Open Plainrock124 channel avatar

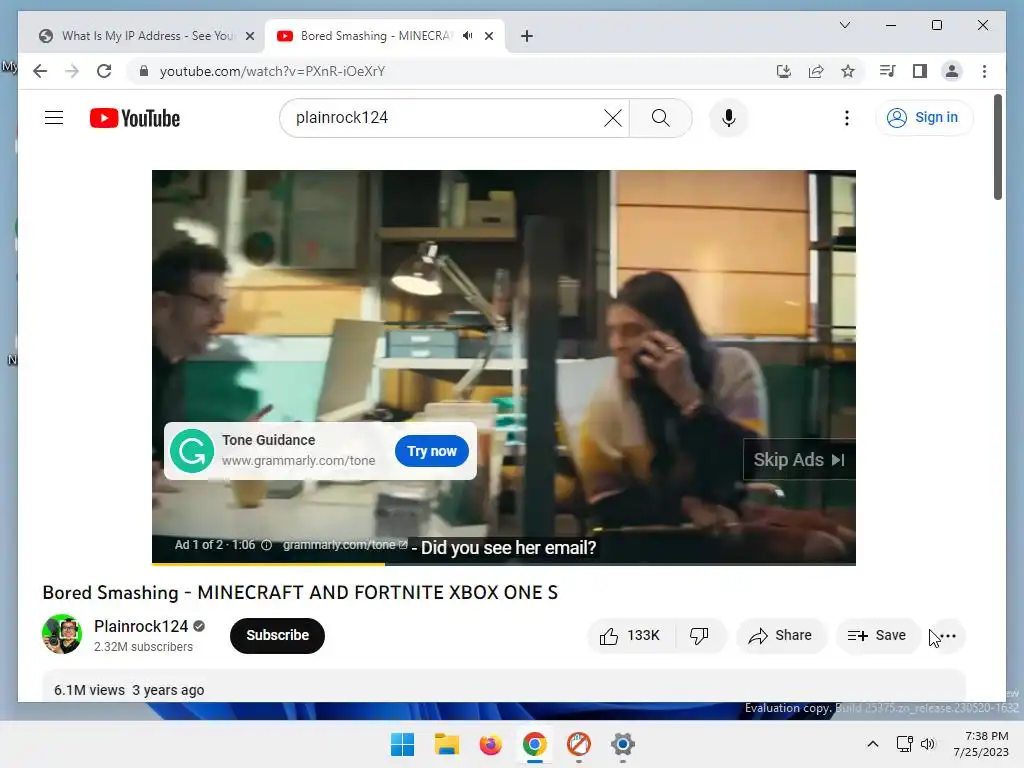[62, 634]
